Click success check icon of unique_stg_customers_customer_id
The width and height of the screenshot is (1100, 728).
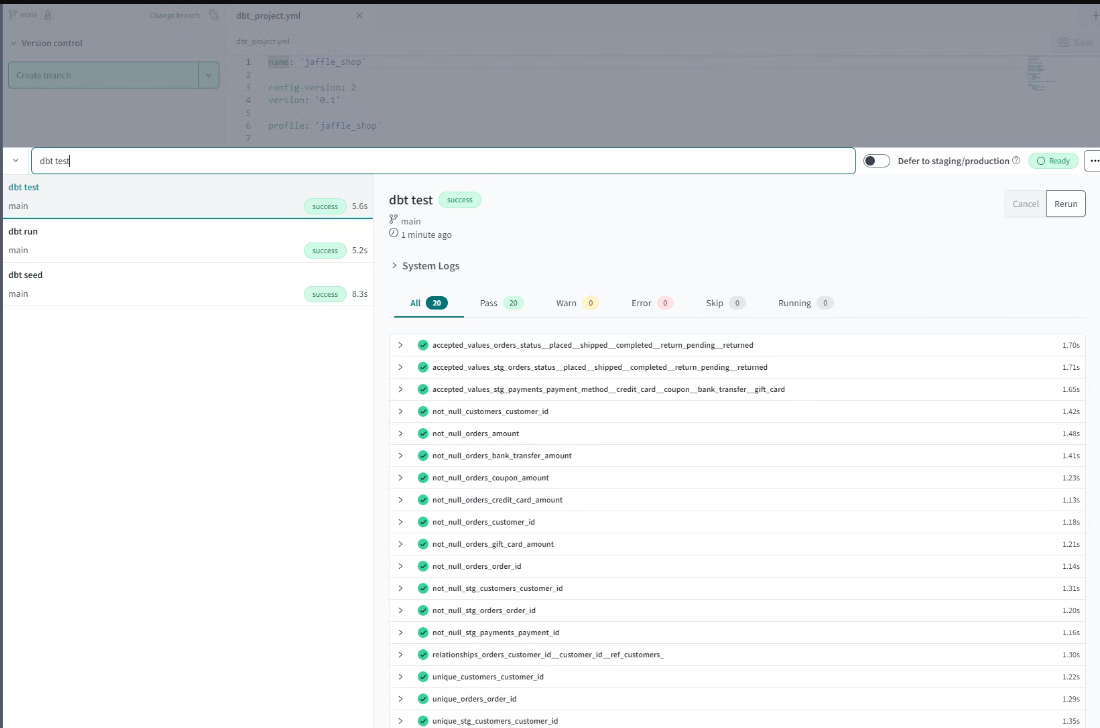[x=422, y=721]
